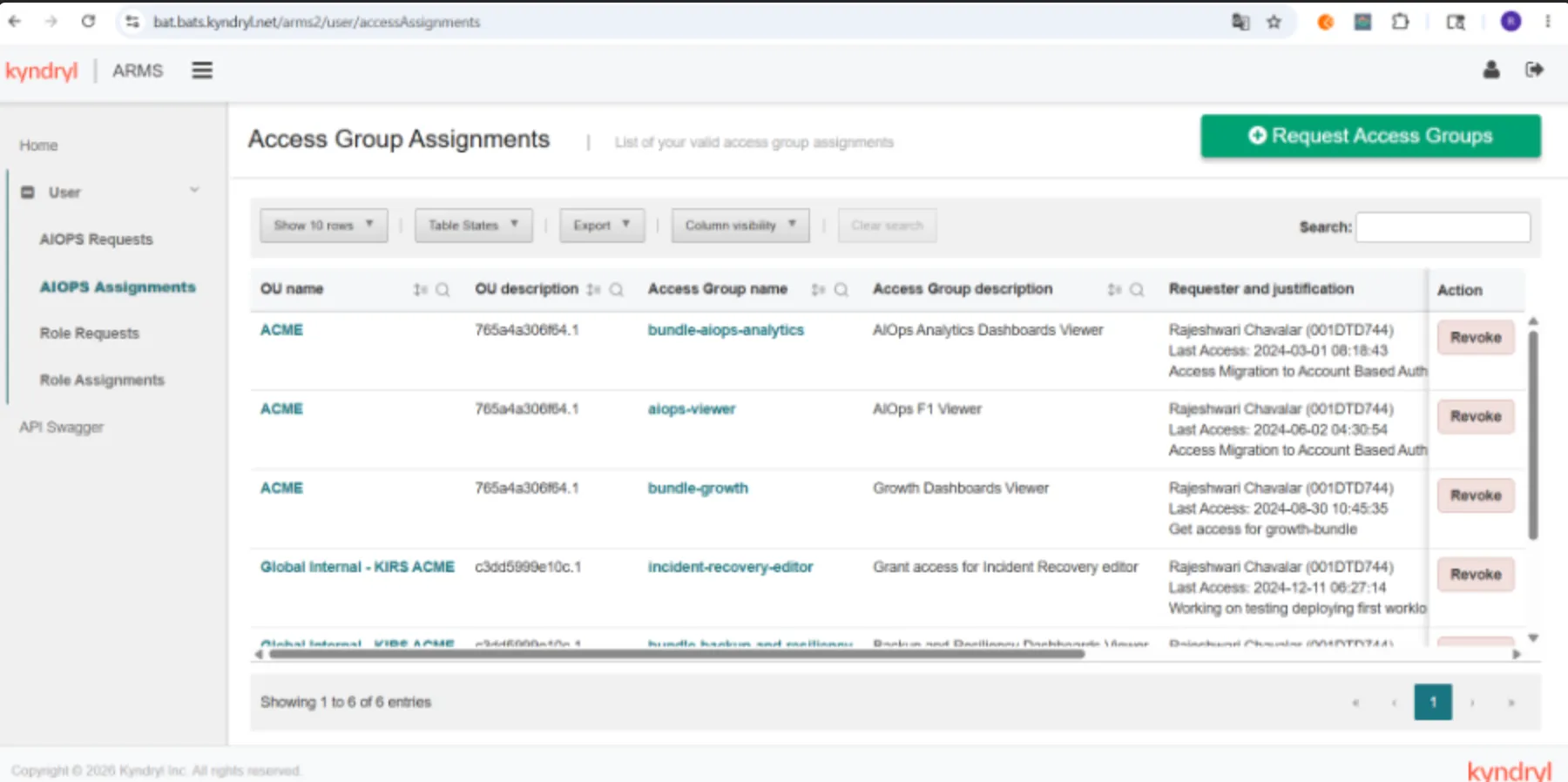Click the browser address bar URL

tap(316, 22)
